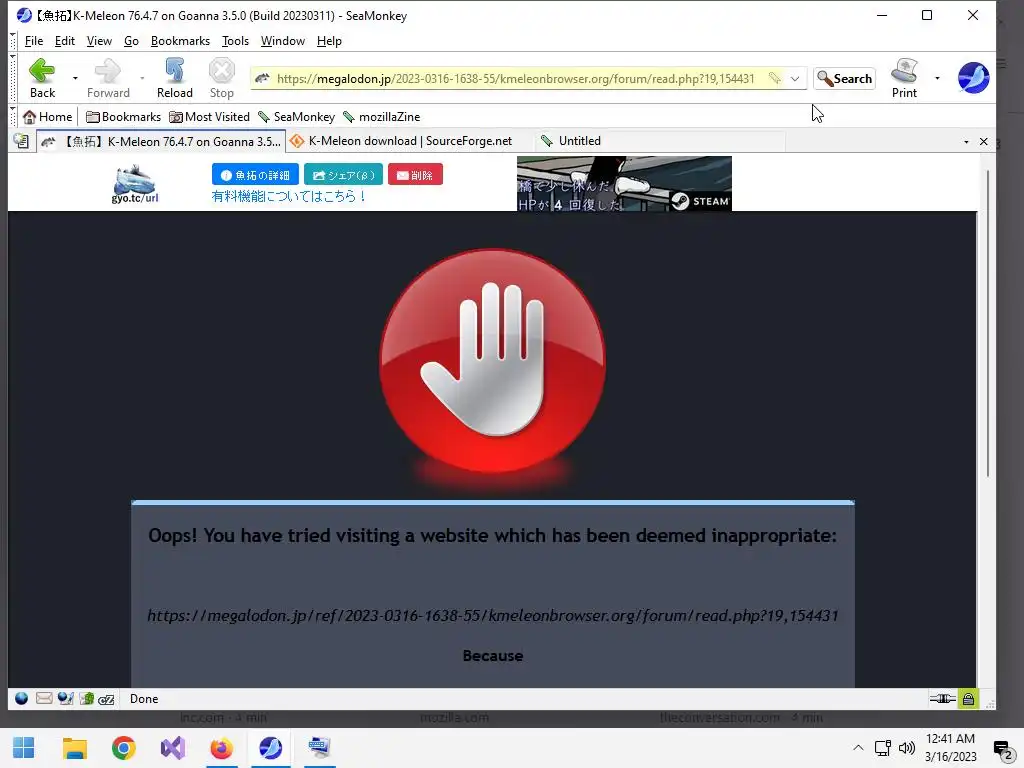Click the blocked megalodon.jp URL text
This screenshot has width=1024, height=768.
click(x=493, y=615)
